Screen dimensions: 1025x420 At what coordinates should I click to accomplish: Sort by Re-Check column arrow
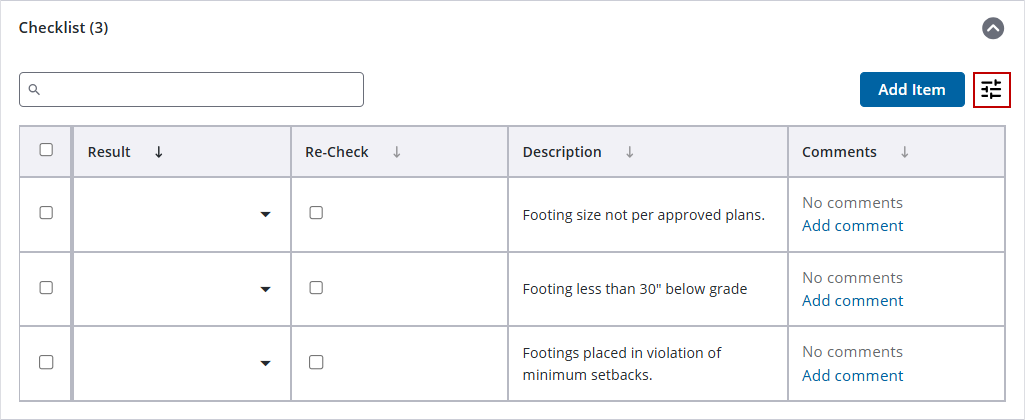click(x=396, y=152)
